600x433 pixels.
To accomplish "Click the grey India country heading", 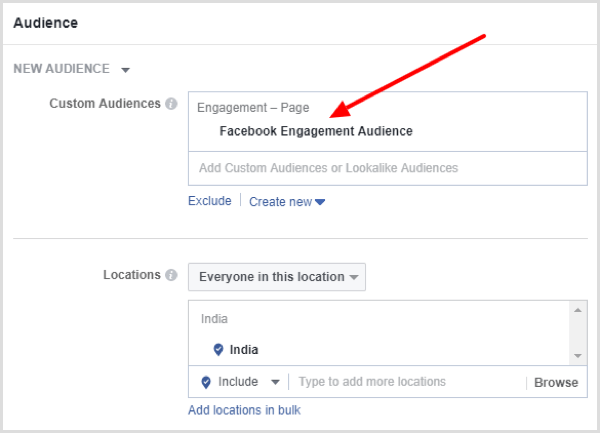I will coord(214,319).
